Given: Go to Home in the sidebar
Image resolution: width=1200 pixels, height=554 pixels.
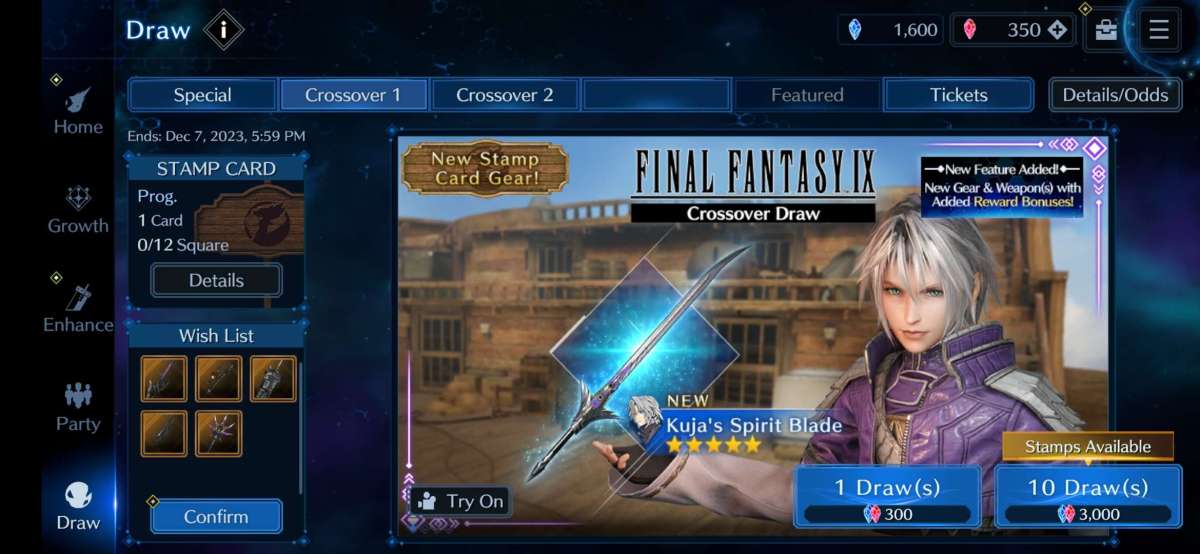Looking at the screenshot, I should 78,111.
